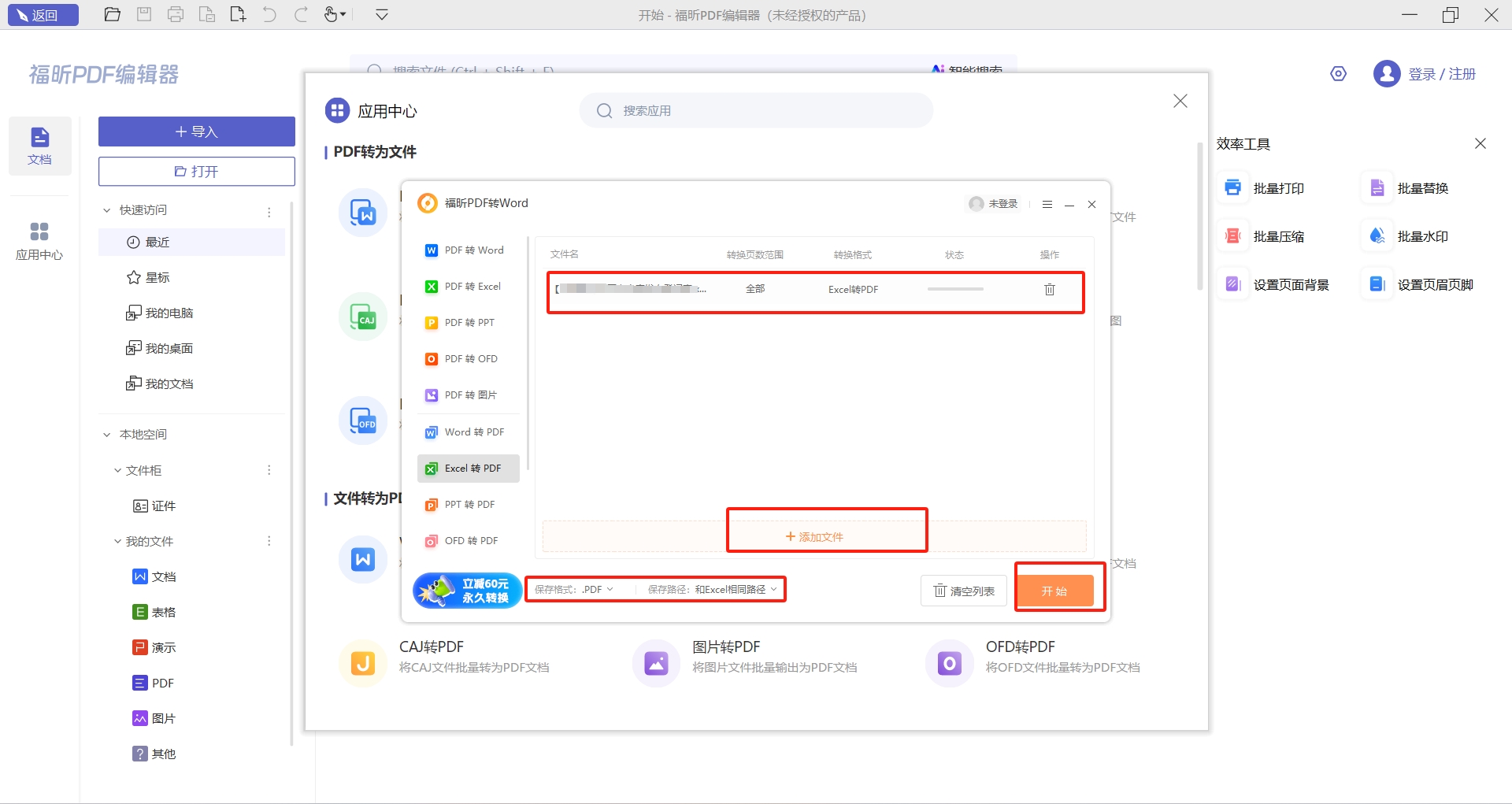This screenshot has width=1512, height=804.
Task: Collapse the 我的文件 tree node
Action: [x=118, y=542]
